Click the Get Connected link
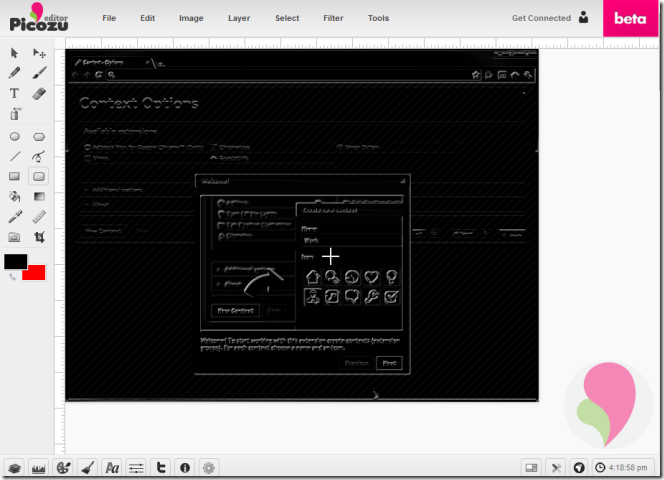Screen dimensions: 664x480 point(540,18)
